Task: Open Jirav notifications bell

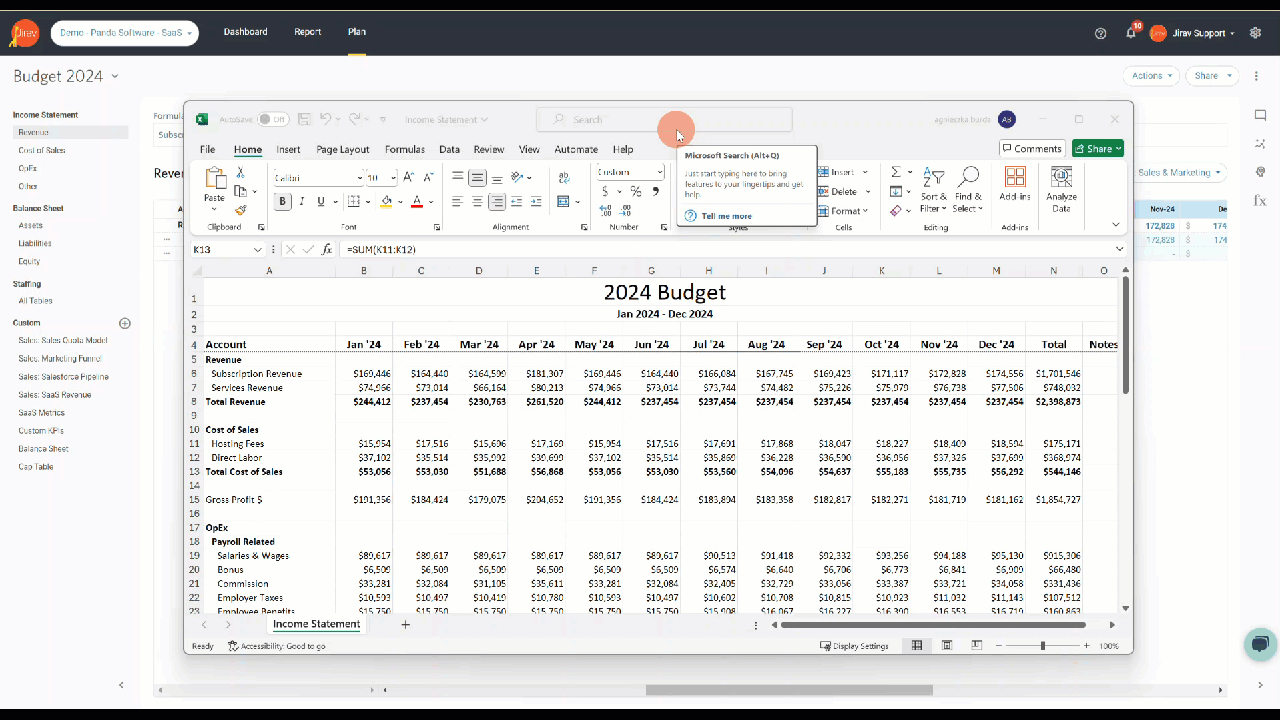Action: coord(1131,33)
